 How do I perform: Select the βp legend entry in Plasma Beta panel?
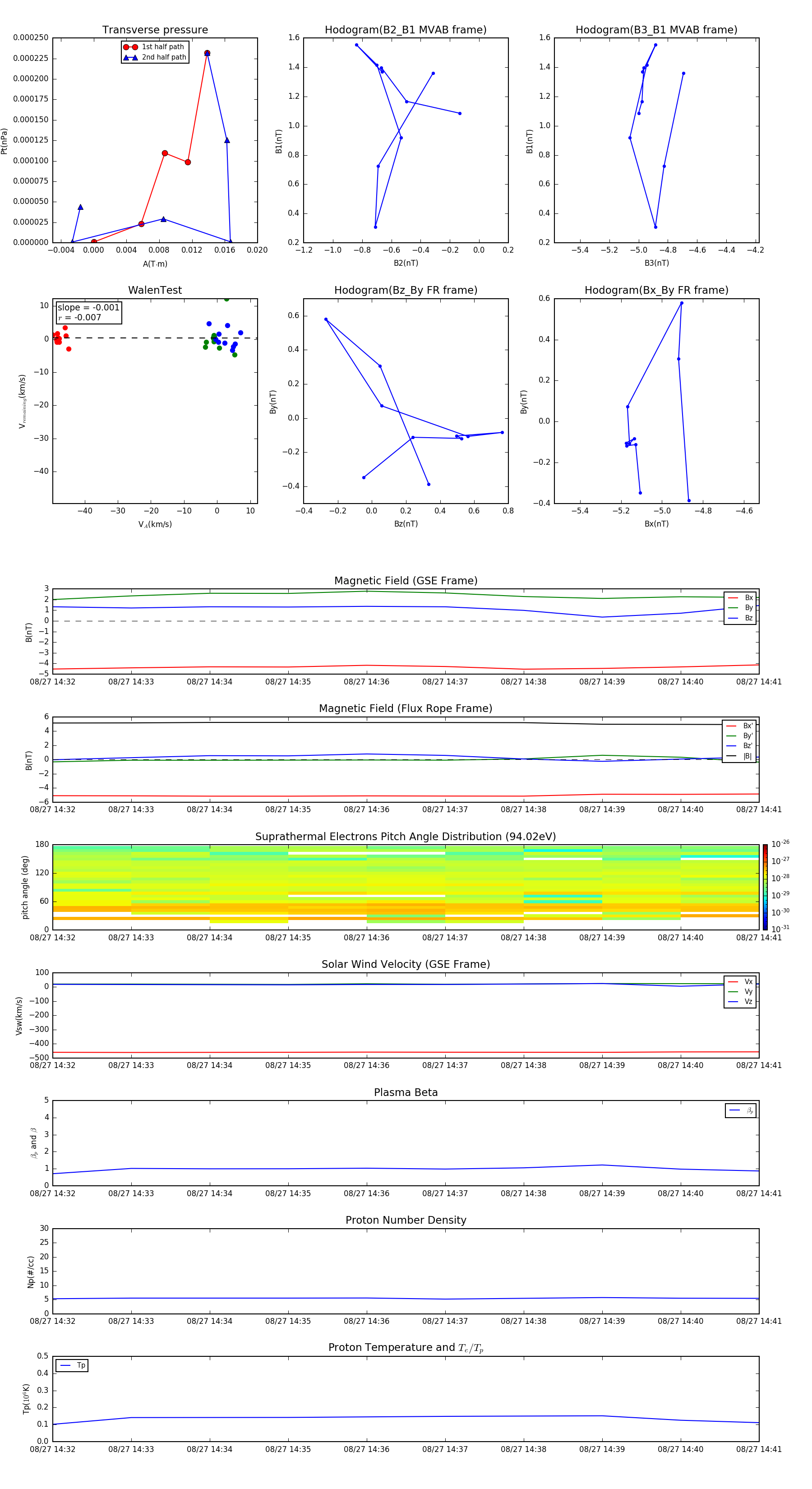tap(741, 1110)
